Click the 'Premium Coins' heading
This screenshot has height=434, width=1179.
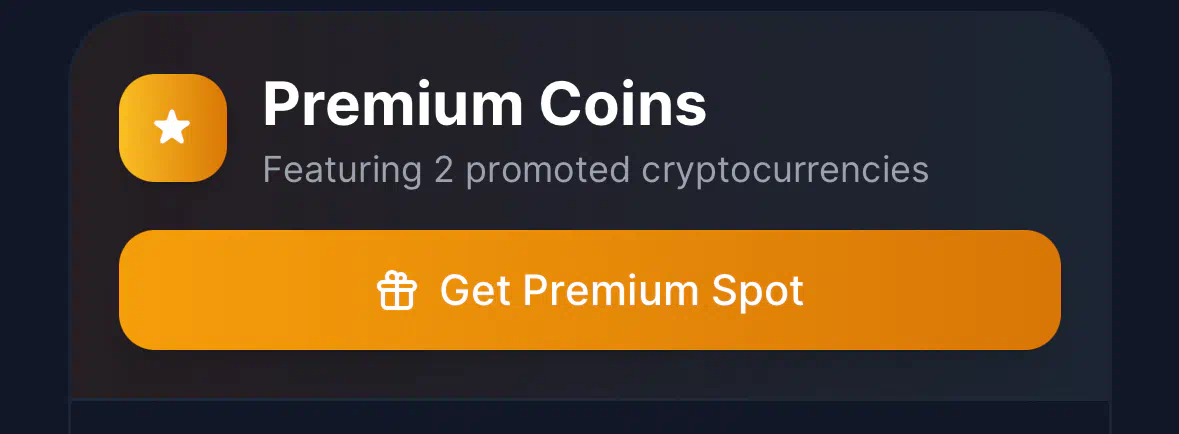[484, 104]
